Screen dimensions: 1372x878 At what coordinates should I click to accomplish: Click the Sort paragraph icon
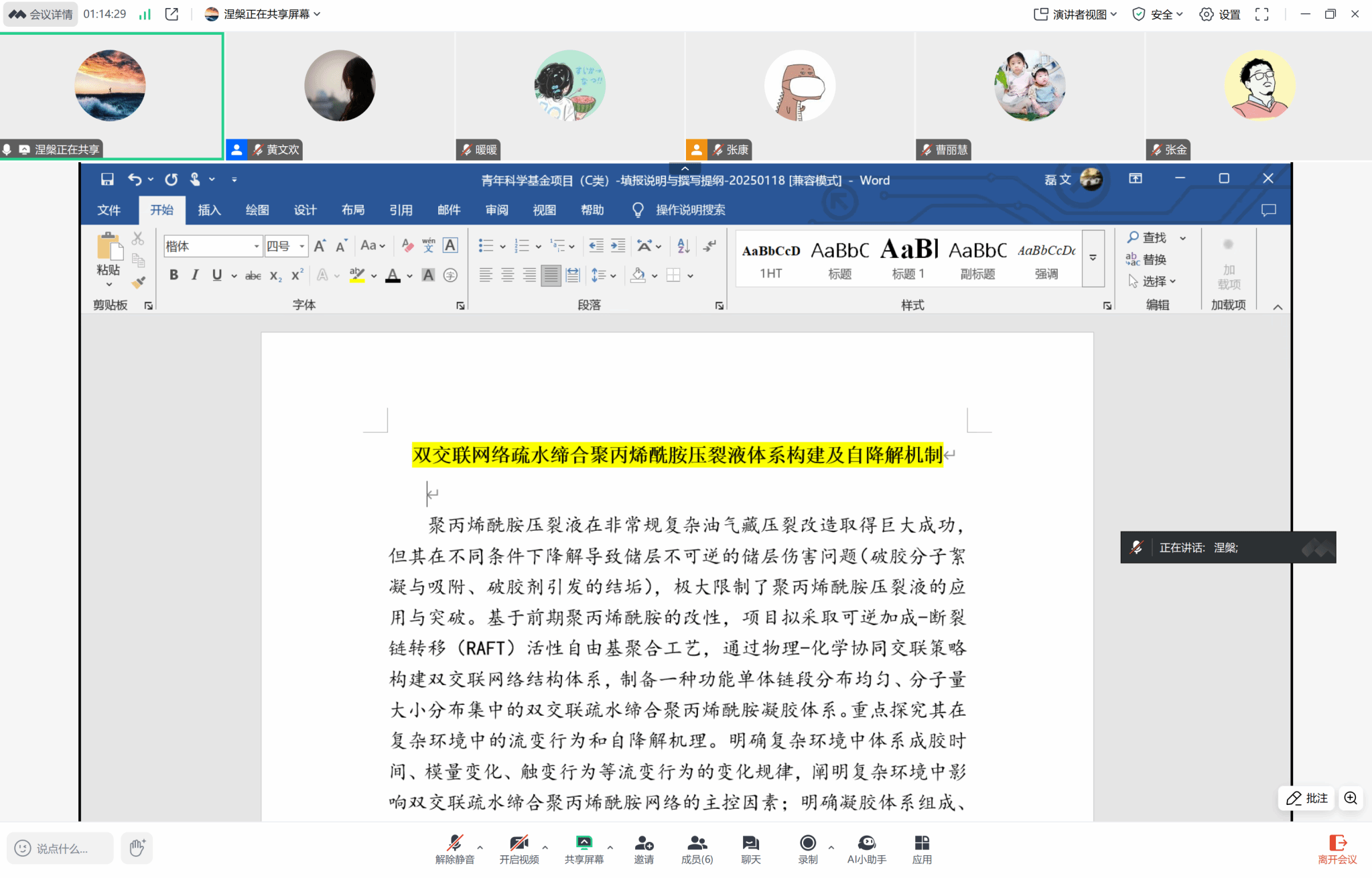(683, 246)
